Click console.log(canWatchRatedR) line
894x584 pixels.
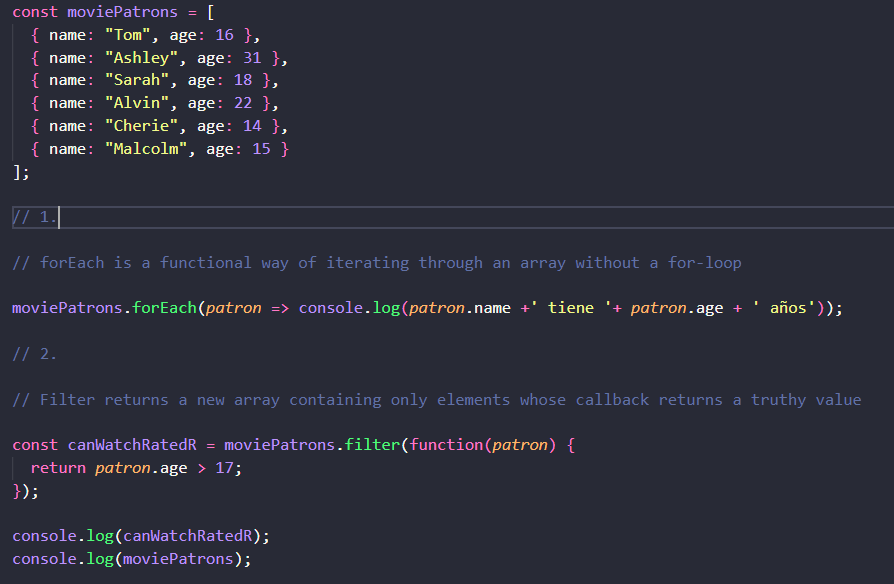tap(141, 536)
